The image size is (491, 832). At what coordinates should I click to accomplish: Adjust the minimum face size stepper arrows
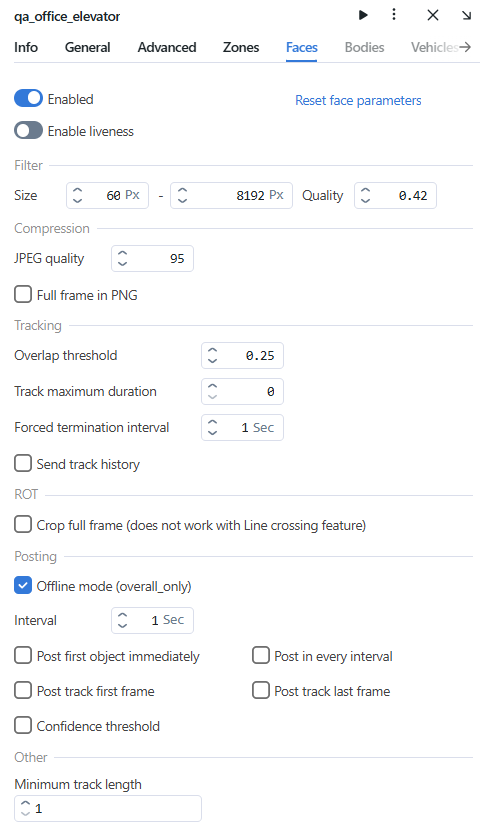[77, 195]
